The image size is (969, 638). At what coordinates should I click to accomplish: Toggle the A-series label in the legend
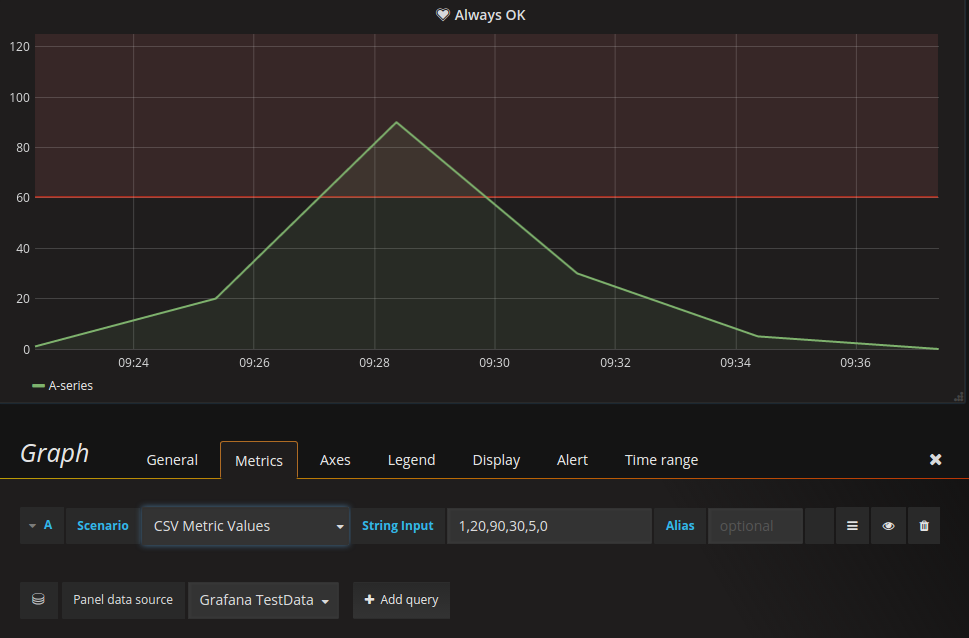pyautogui.click(x=71, y=385)
